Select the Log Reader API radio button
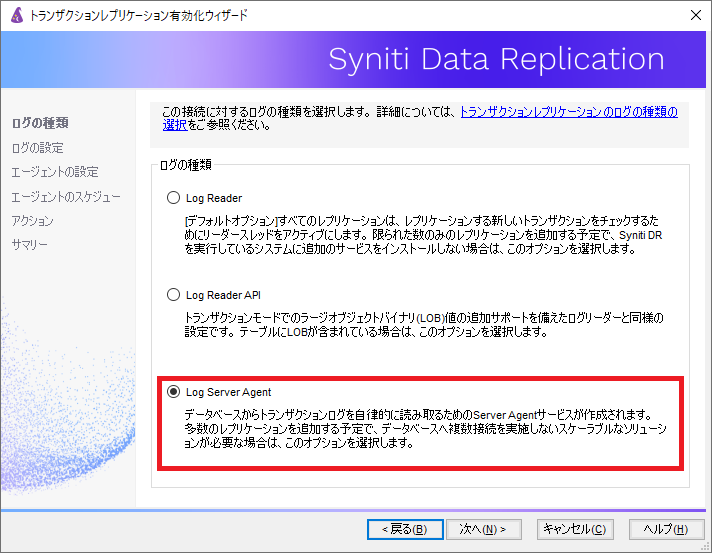712x553 pixels. (x=173, y=295)
